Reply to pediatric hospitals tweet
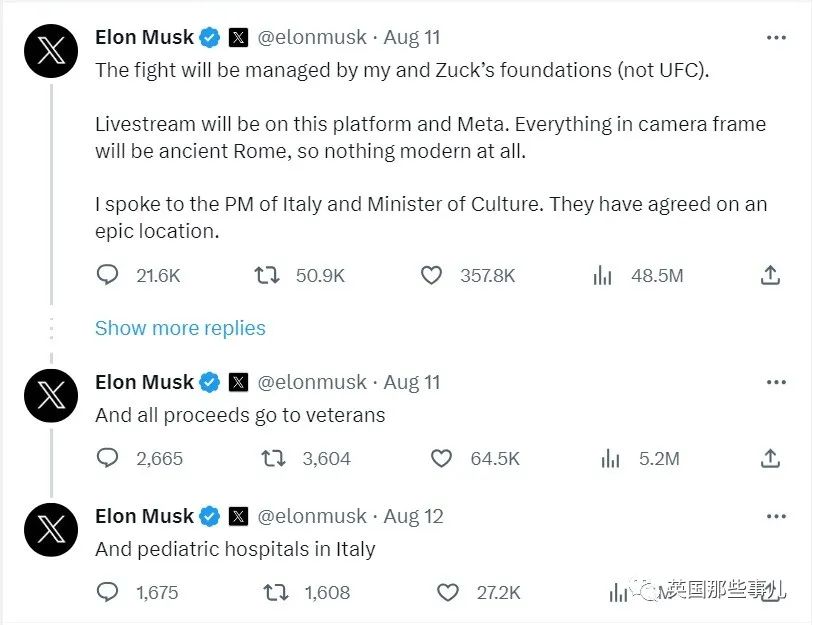The width and height of the screenshot is (813, 625). pos(108,592)
